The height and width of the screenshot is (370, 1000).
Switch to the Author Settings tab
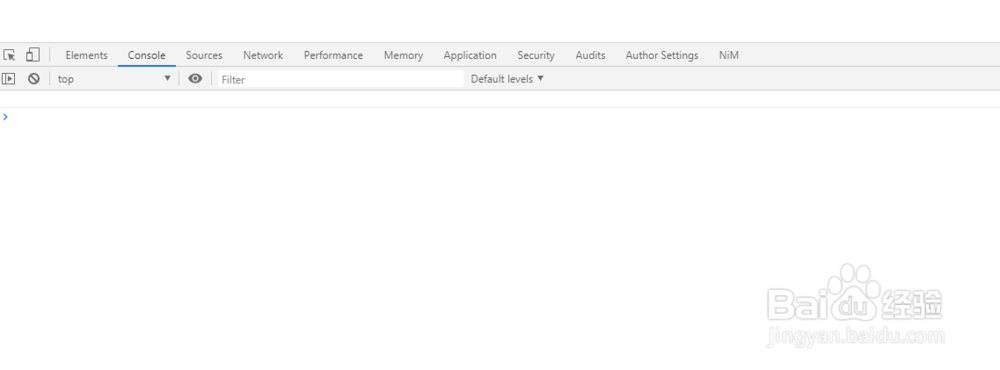pyautogui.click(x=662, y=56)
